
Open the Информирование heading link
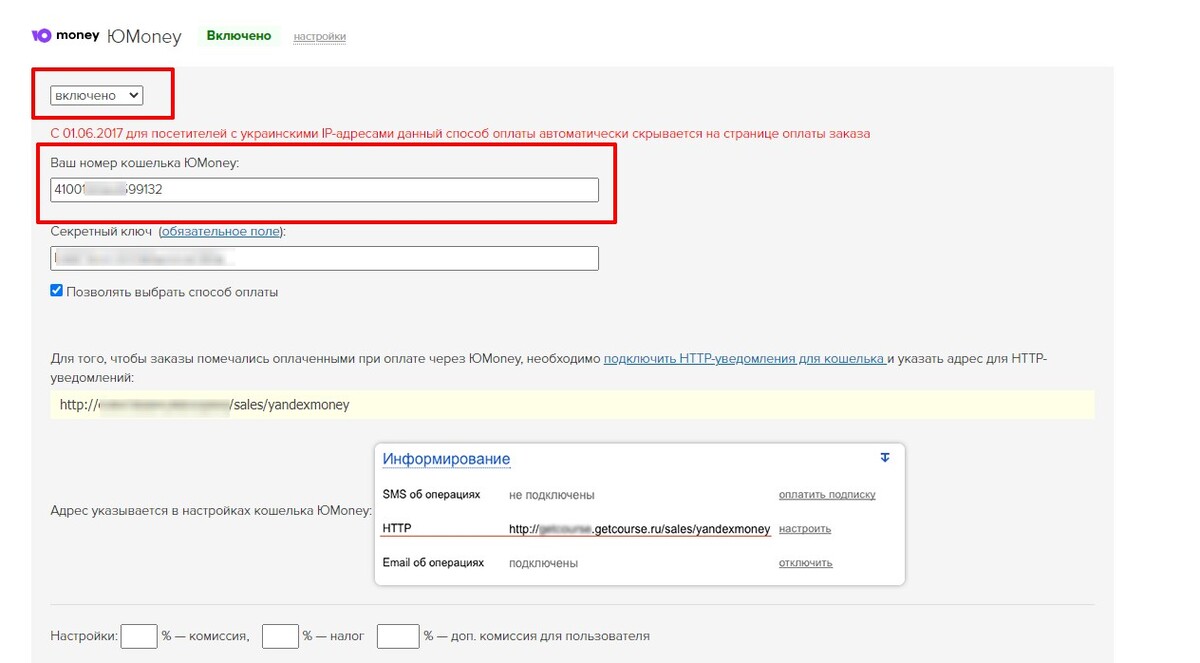point(446,459)
